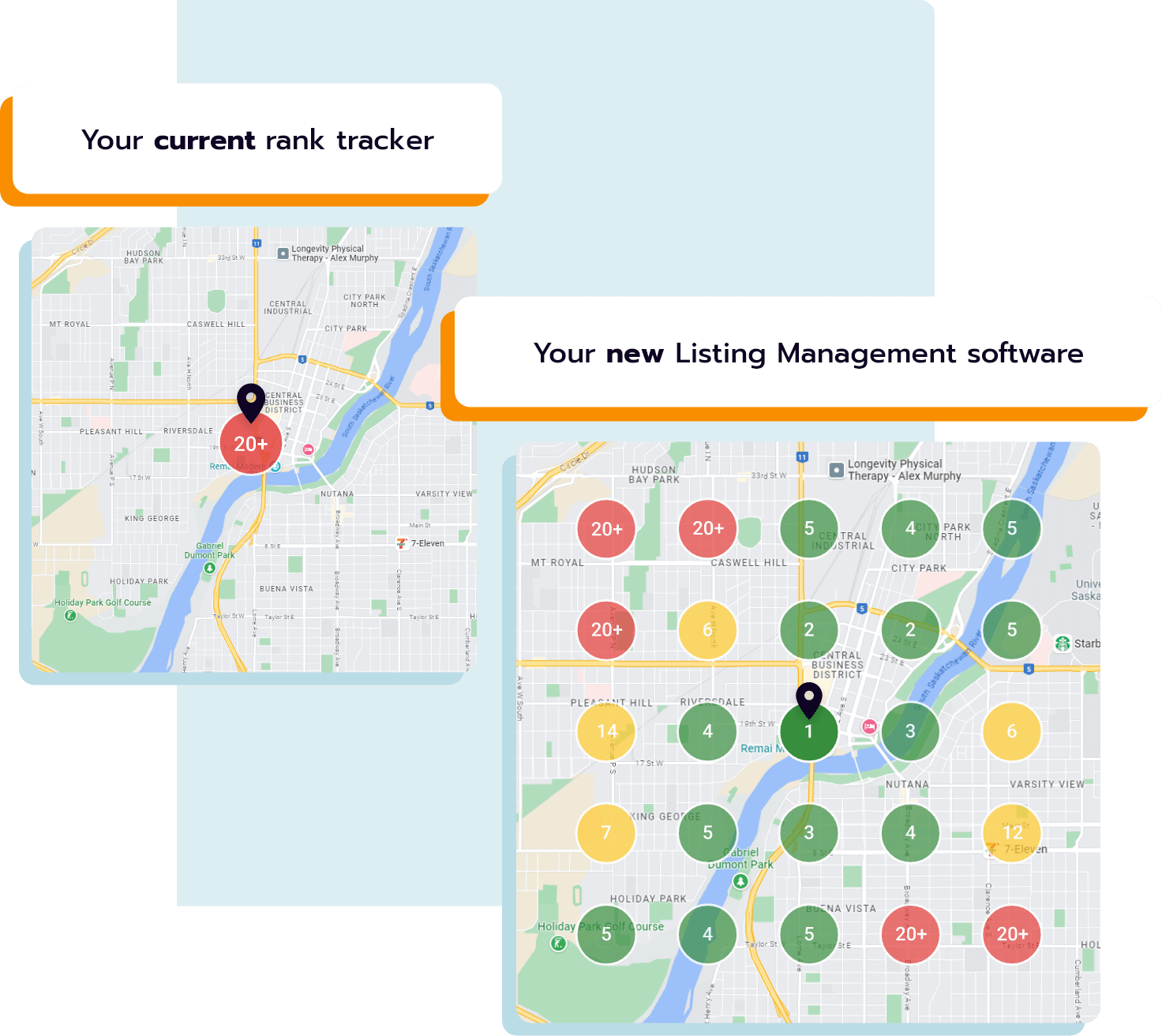Select the red 20+ rank circle on the current tracker map
Viewport: 1162px width, 1036px height.
pos(251,444)
